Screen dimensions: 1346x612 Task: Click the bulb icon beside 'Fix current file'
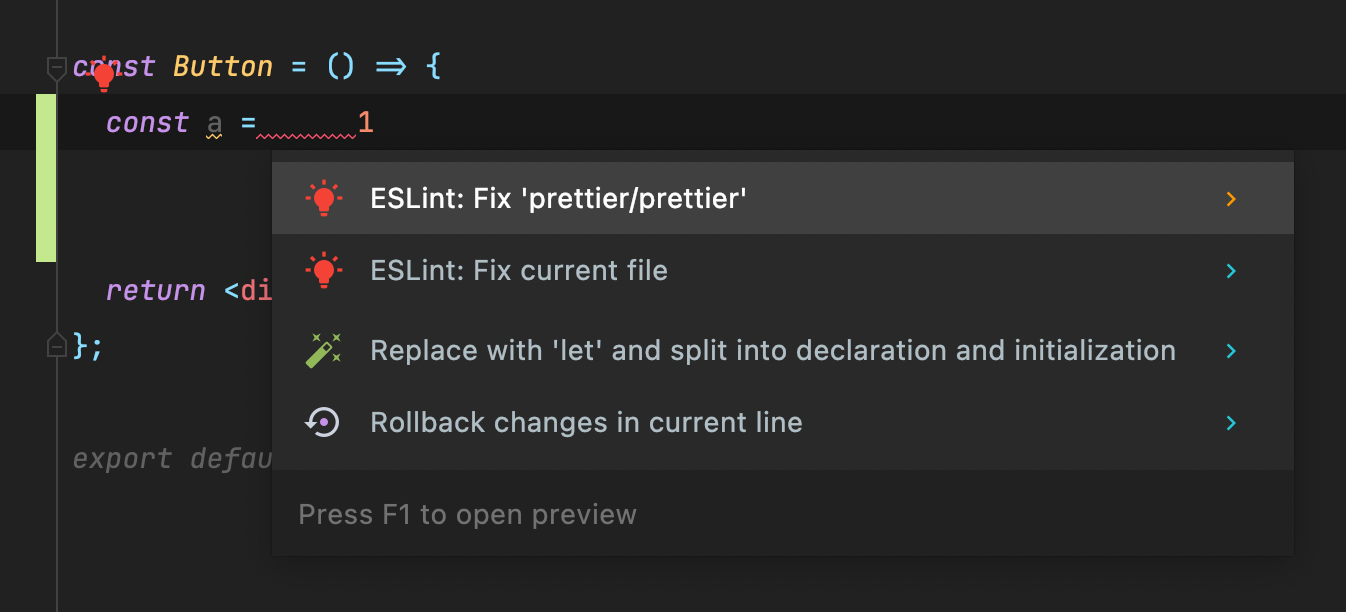323,271
